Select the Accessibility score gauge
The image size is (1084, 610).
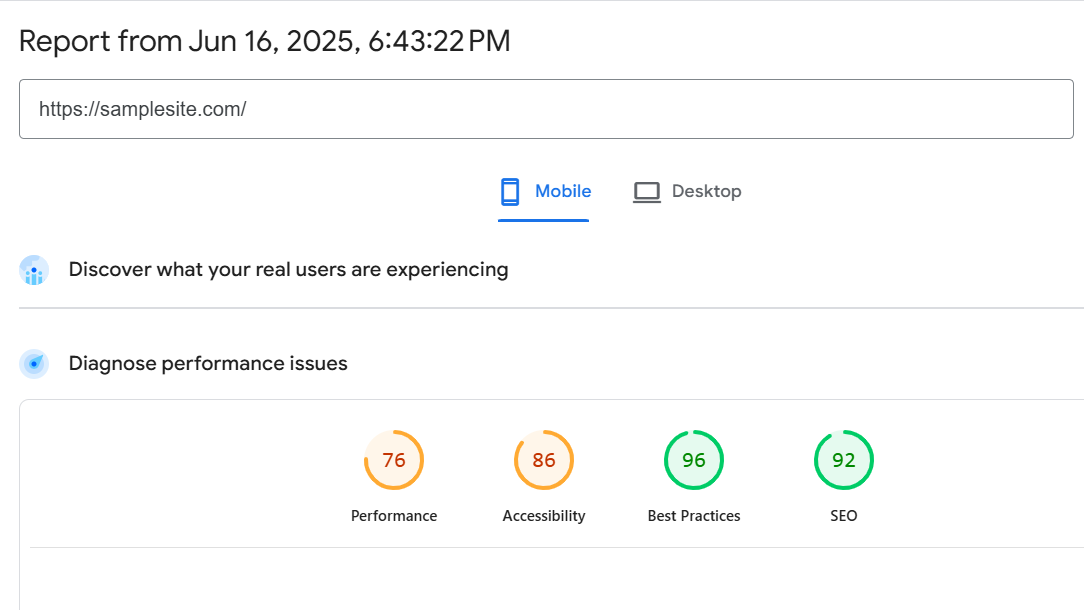click(x=544, y=460)
